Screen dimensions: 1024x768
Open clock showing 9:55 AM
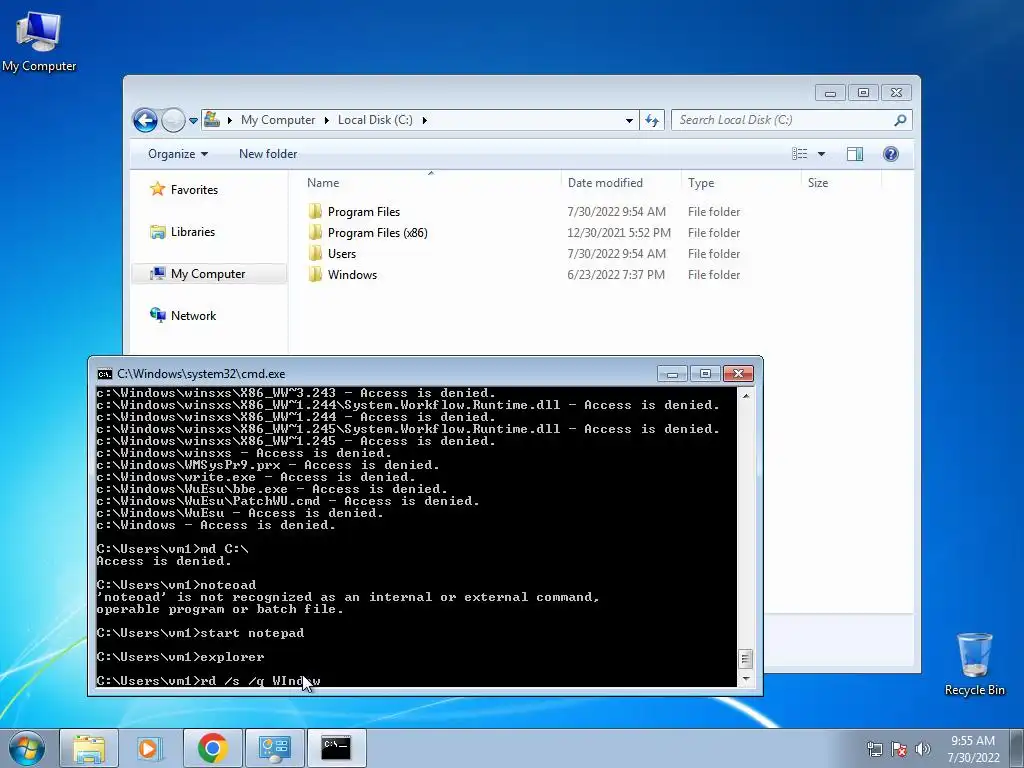pyautogui.click(x=973, y=749)
